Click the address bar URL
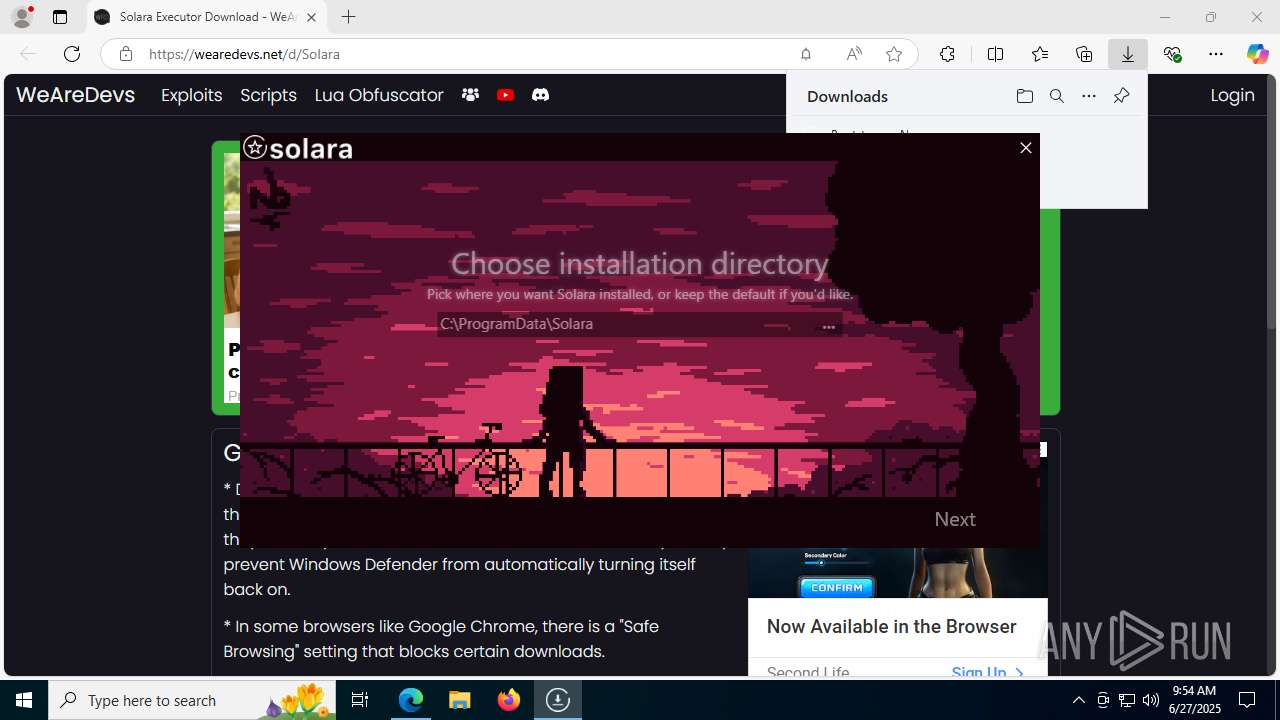The image size is (1280, 720). point(244,54)
